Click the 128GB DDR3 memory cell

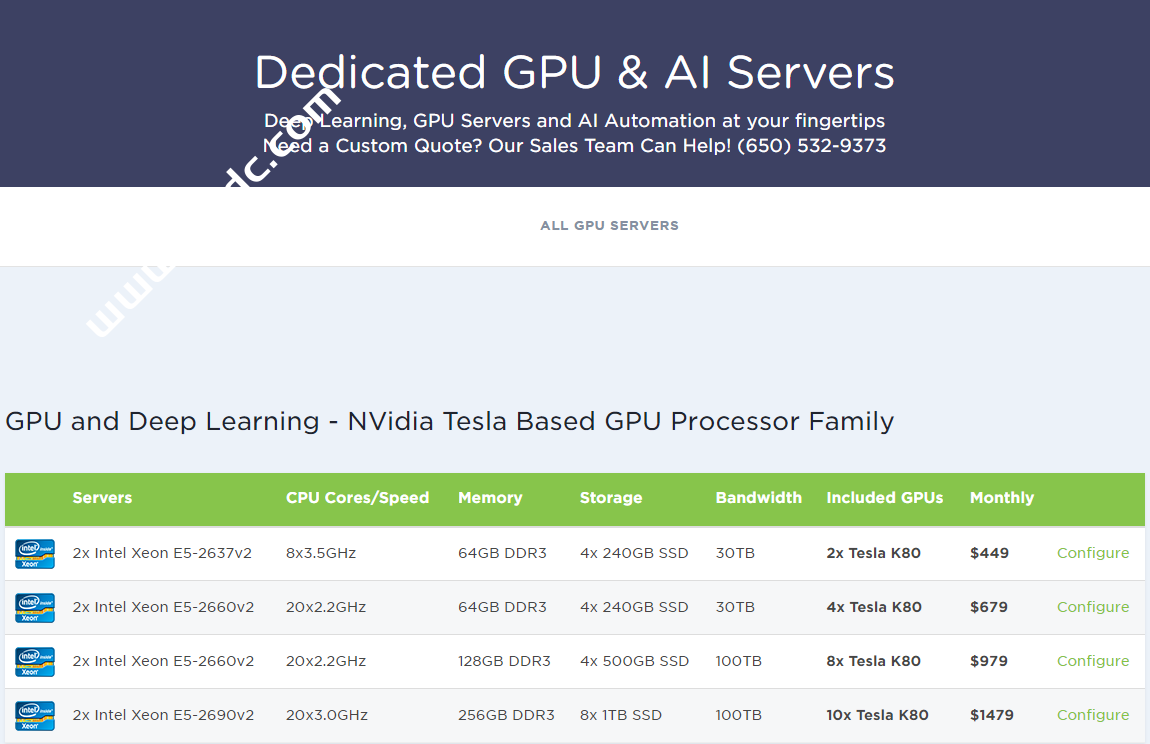pyautogui.click(x=504, y=661)
